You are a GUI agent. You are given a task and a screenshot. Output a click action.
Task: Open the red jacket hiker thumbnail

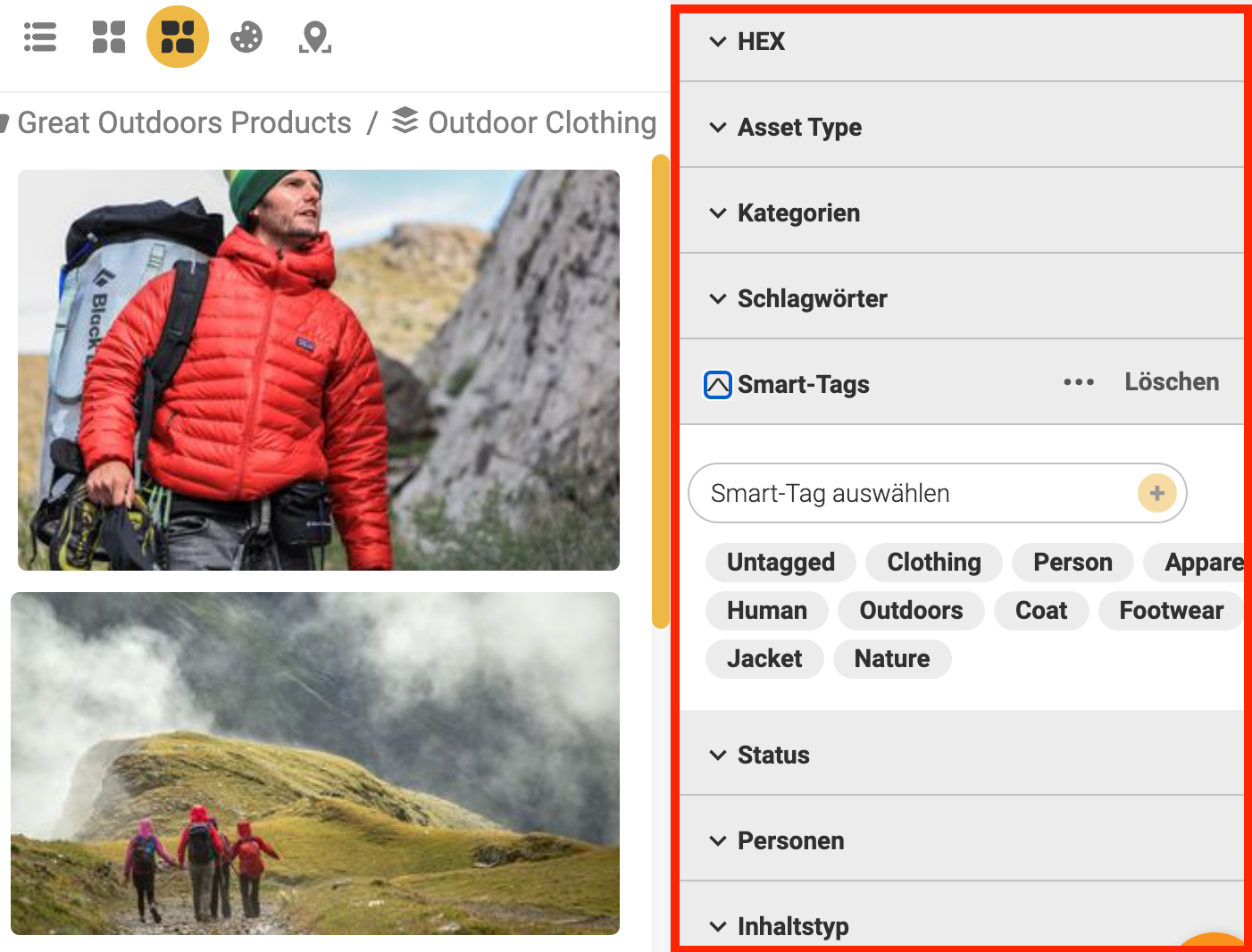[319, 370]
